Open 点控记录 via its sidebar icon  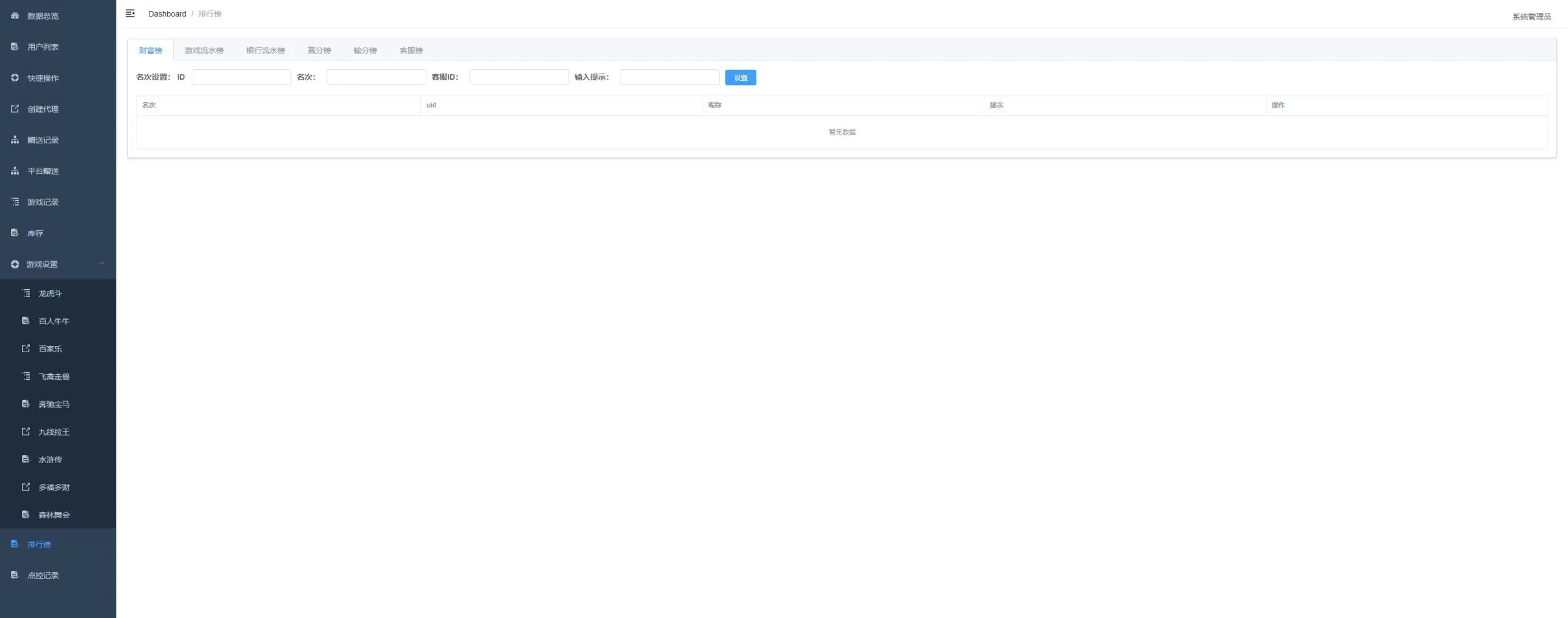[x=15, y=575]
